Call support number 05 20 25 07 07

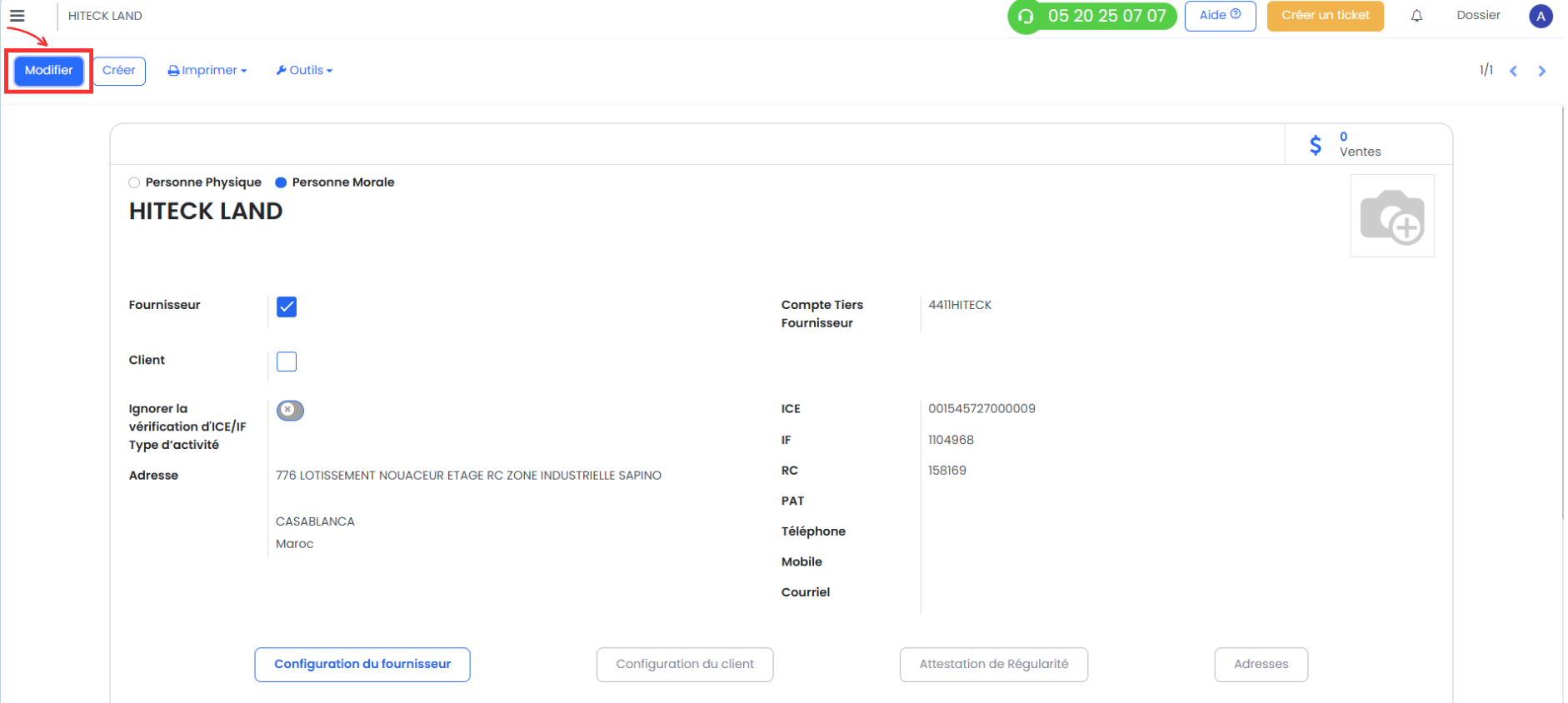1092,16
